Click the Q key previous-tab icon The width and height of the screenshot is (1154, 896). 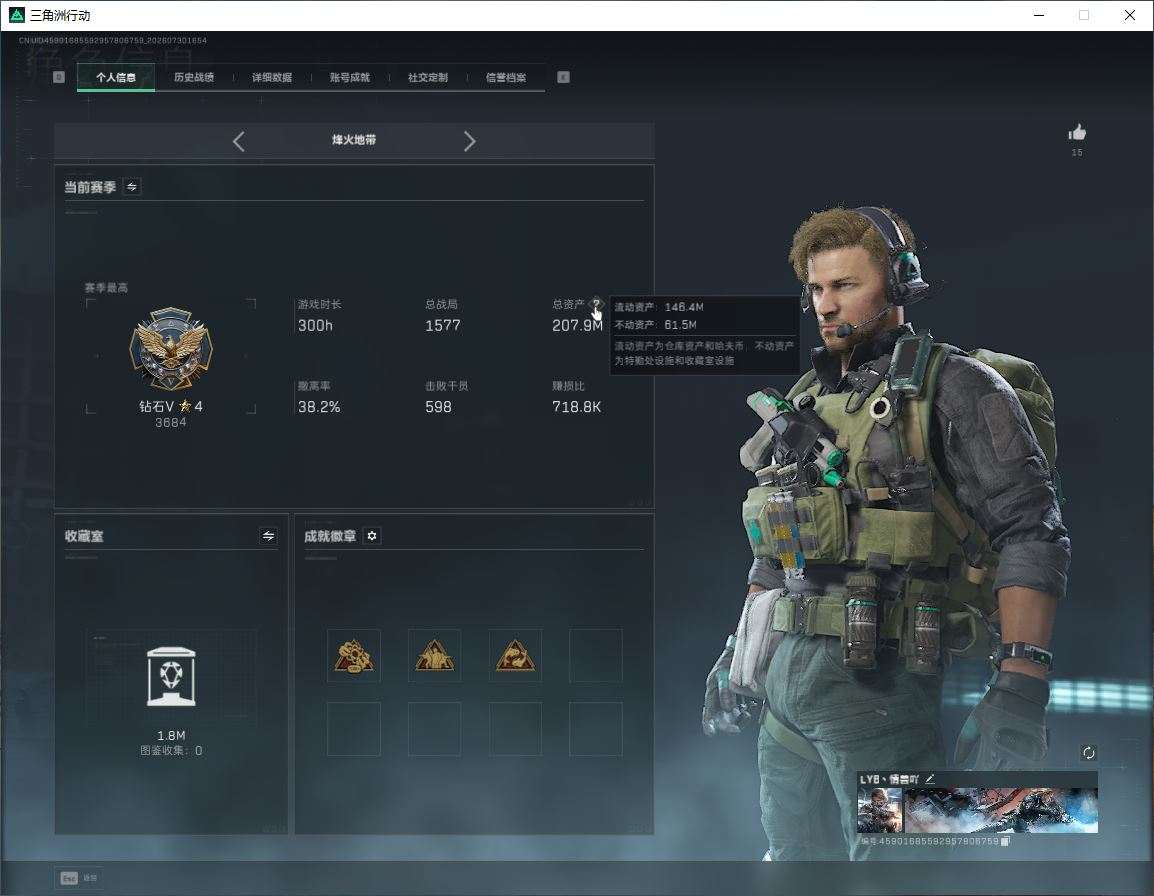[x=59, y=77]
